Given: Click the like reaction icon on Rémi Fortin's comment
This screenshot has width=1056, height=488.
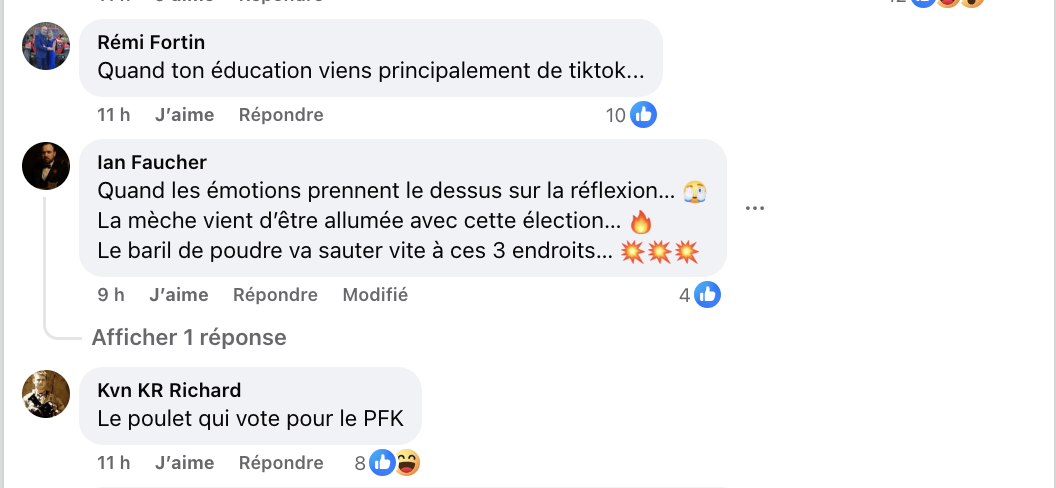Looking at the screenshot, I should point(643,115).
